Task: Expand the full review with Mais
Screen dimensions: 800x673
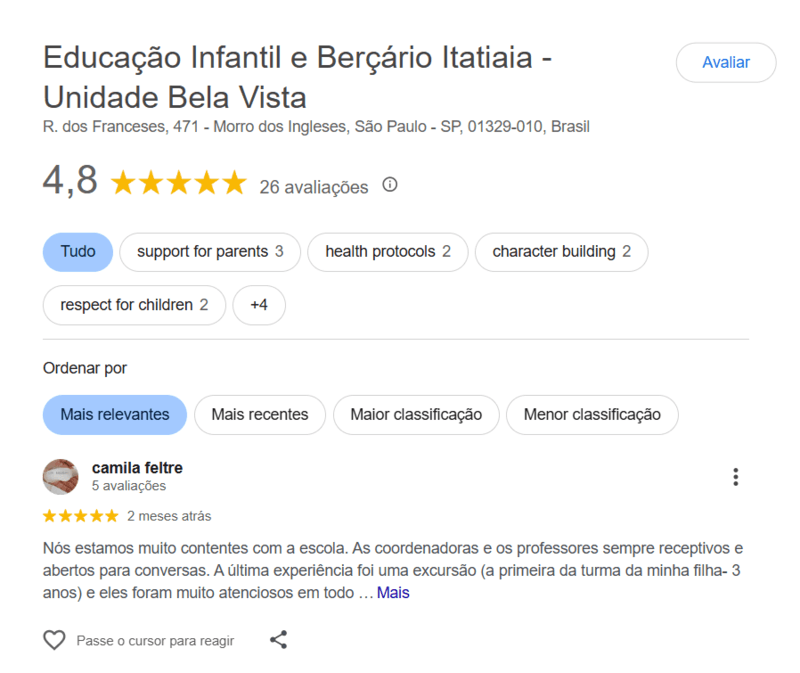Action: click(393, 593)
